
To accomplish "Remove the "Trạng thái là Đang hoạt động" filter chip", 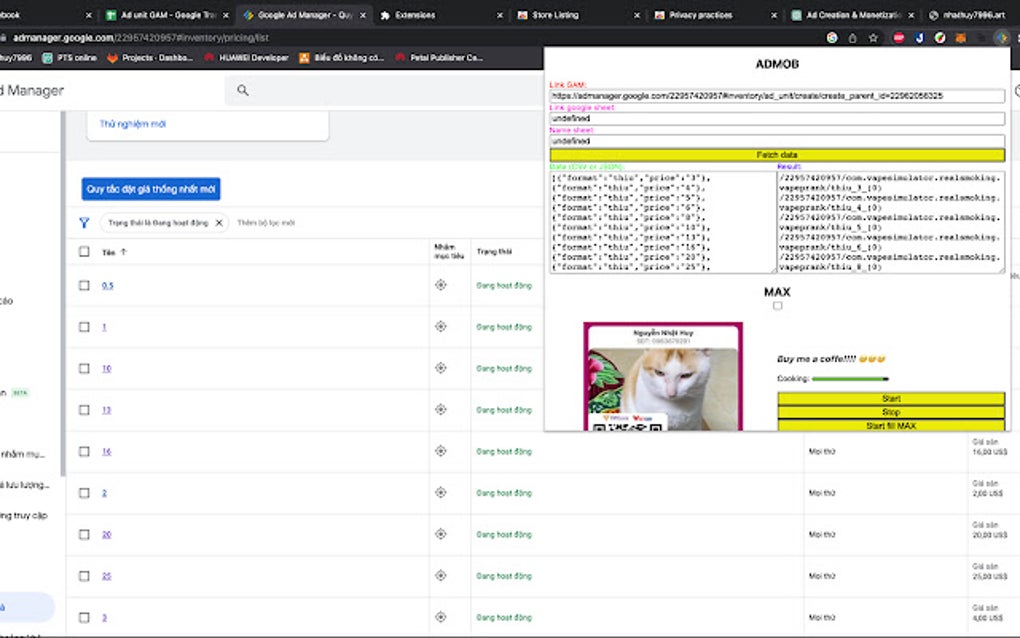I will coord(219,223).
